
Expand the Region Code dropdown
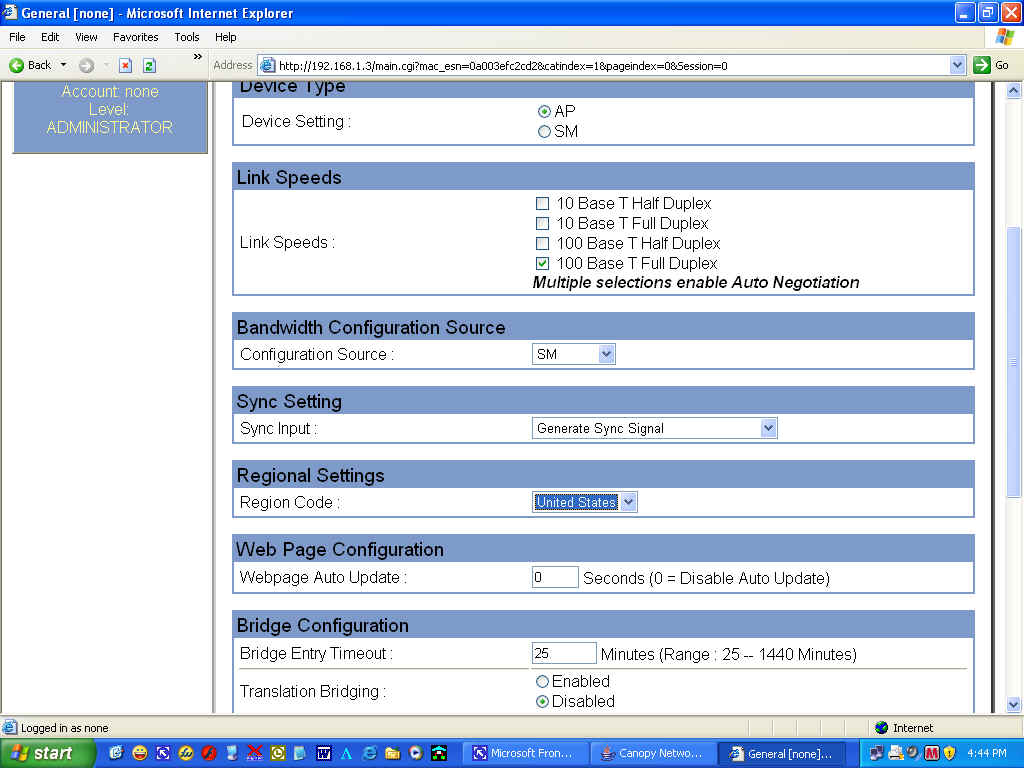tap(628, 502)
